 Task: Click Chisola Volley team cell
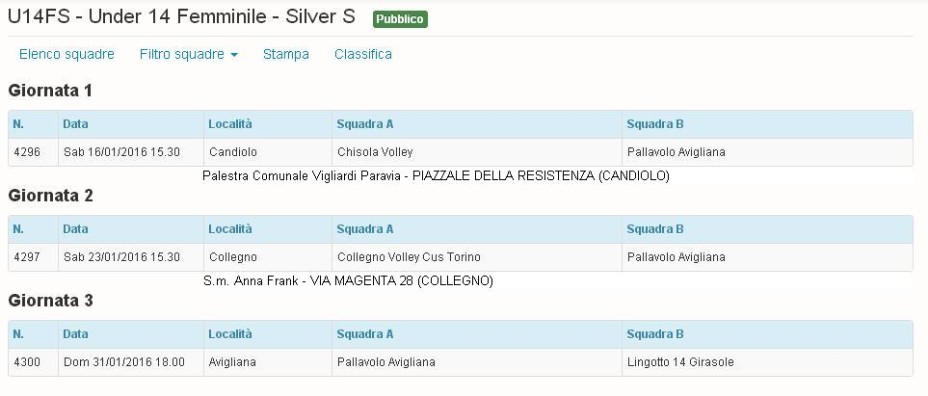point(477,152)
